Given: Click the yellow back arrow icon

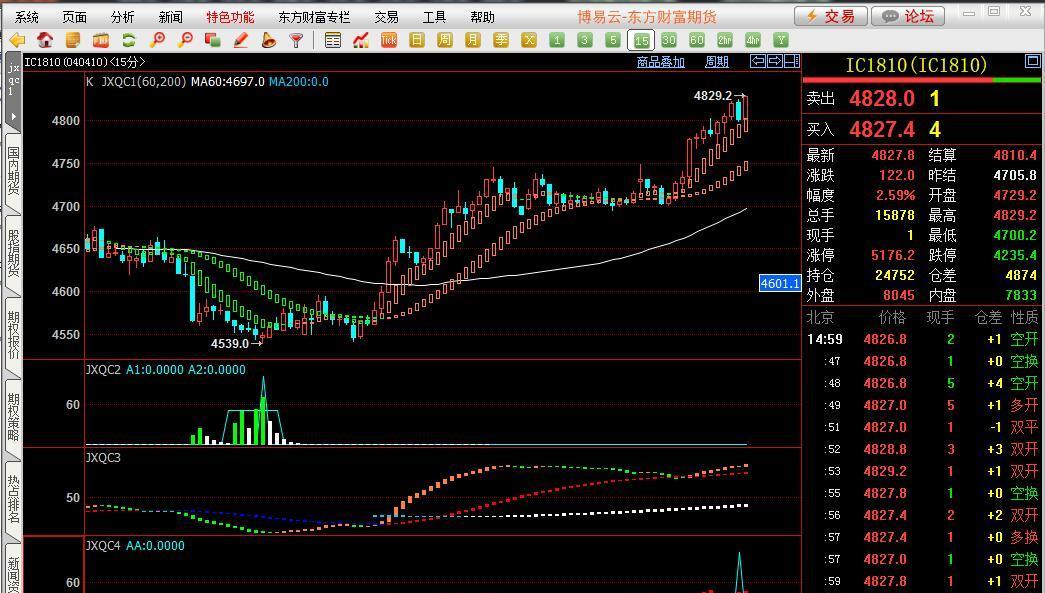Looking at the screenshot, I should pyautogui.click(x=17, y=40).
